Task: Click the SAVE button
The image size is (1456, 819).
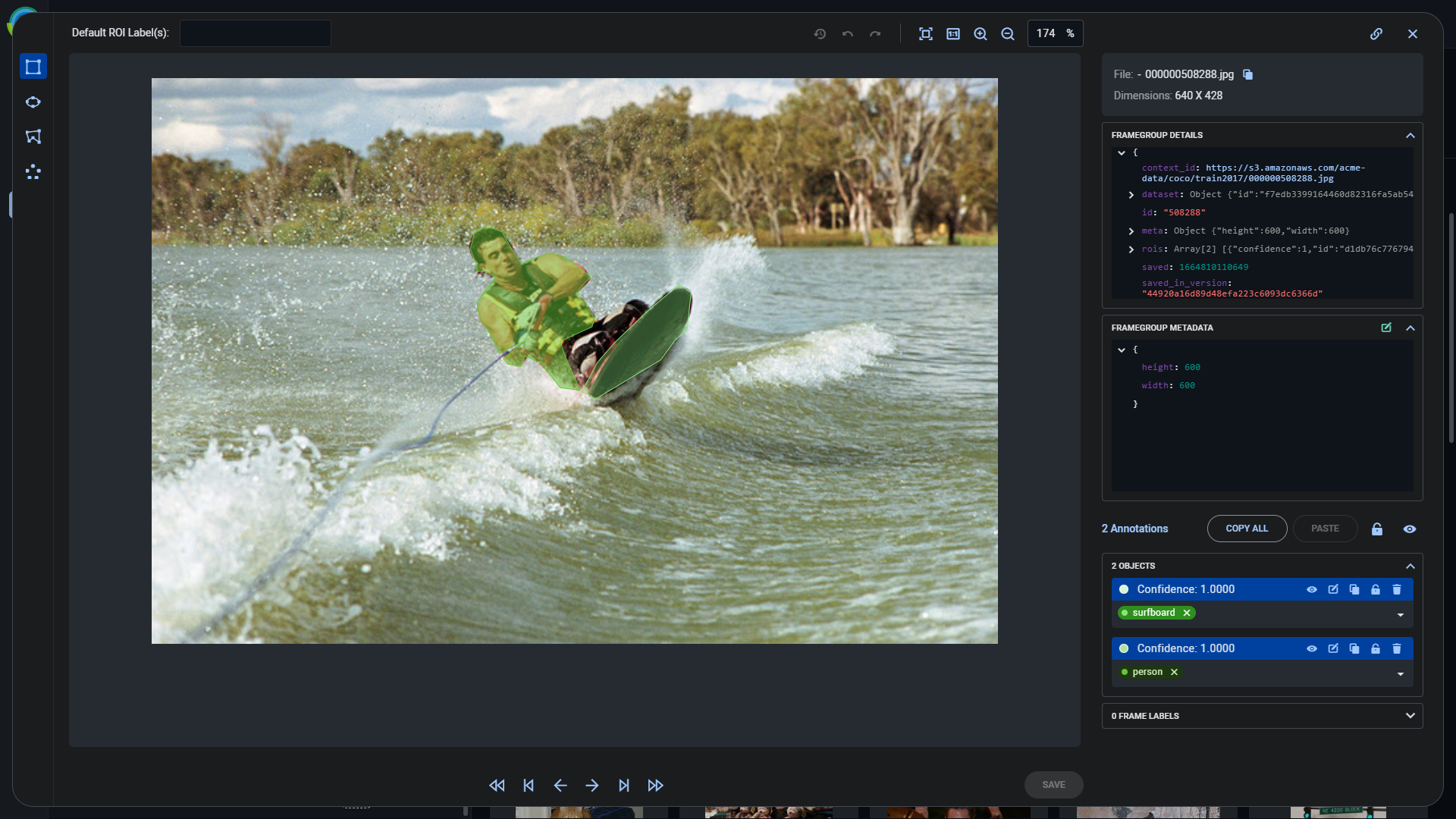Action: click(1053, 783)
